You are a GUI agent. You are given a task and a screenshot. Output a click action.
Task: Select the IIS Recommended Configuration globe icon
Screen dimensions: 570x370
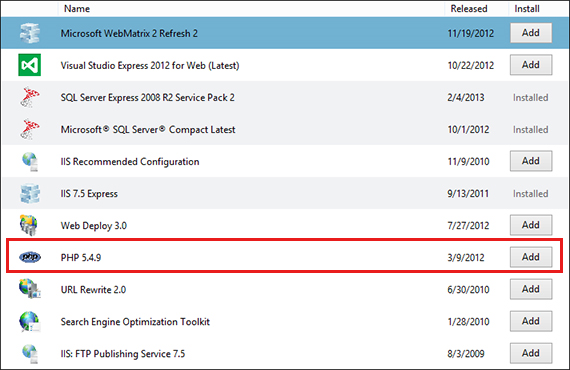click(x=29, y=161)
